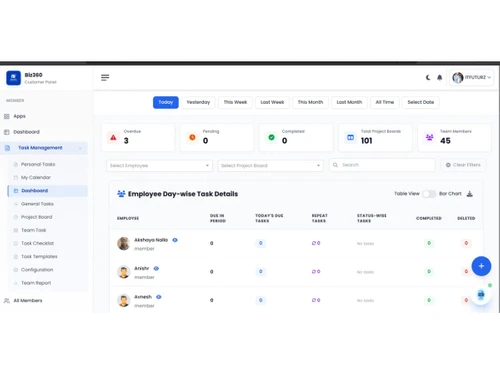The width and height of the screenshot is (500, 375).
Task: Download the employee task details
Action: pos(470,194)
